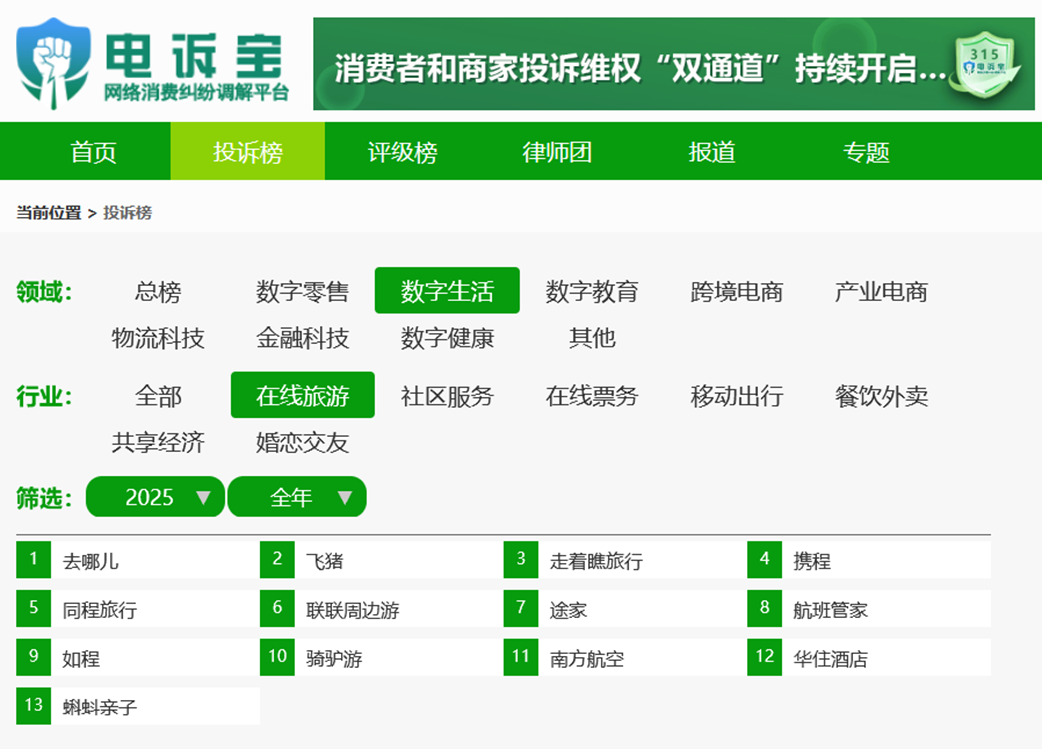Switch to the 首页 menu item
The height and width of the screenshot is (749, 1042).
pos(93,152)
